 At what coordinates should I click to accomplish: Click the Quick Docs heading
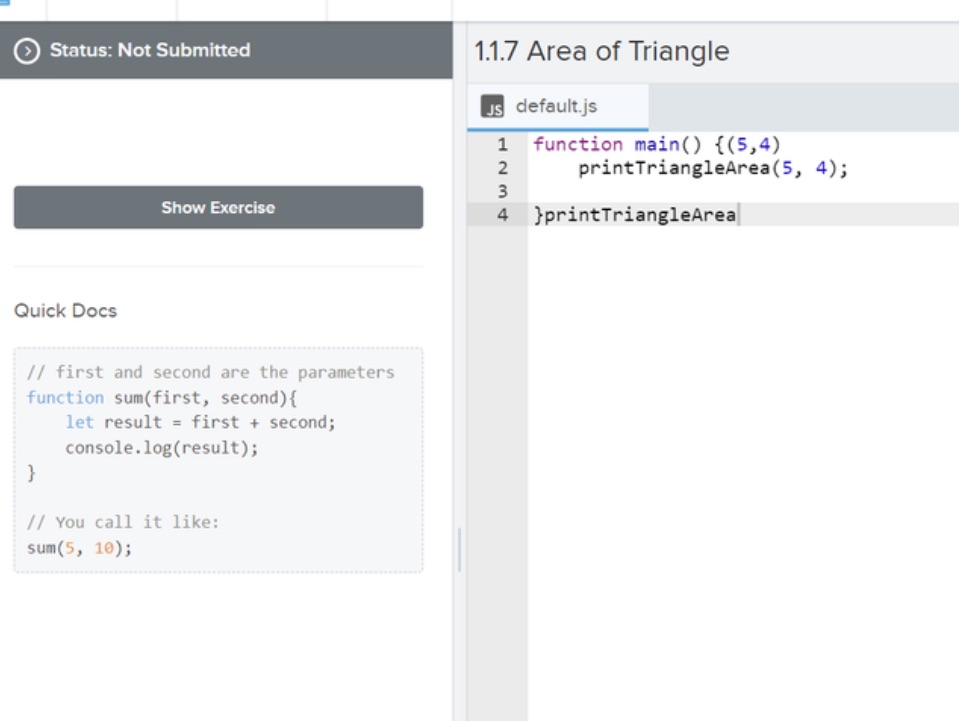pyautogui.click(x=65, y=311)
